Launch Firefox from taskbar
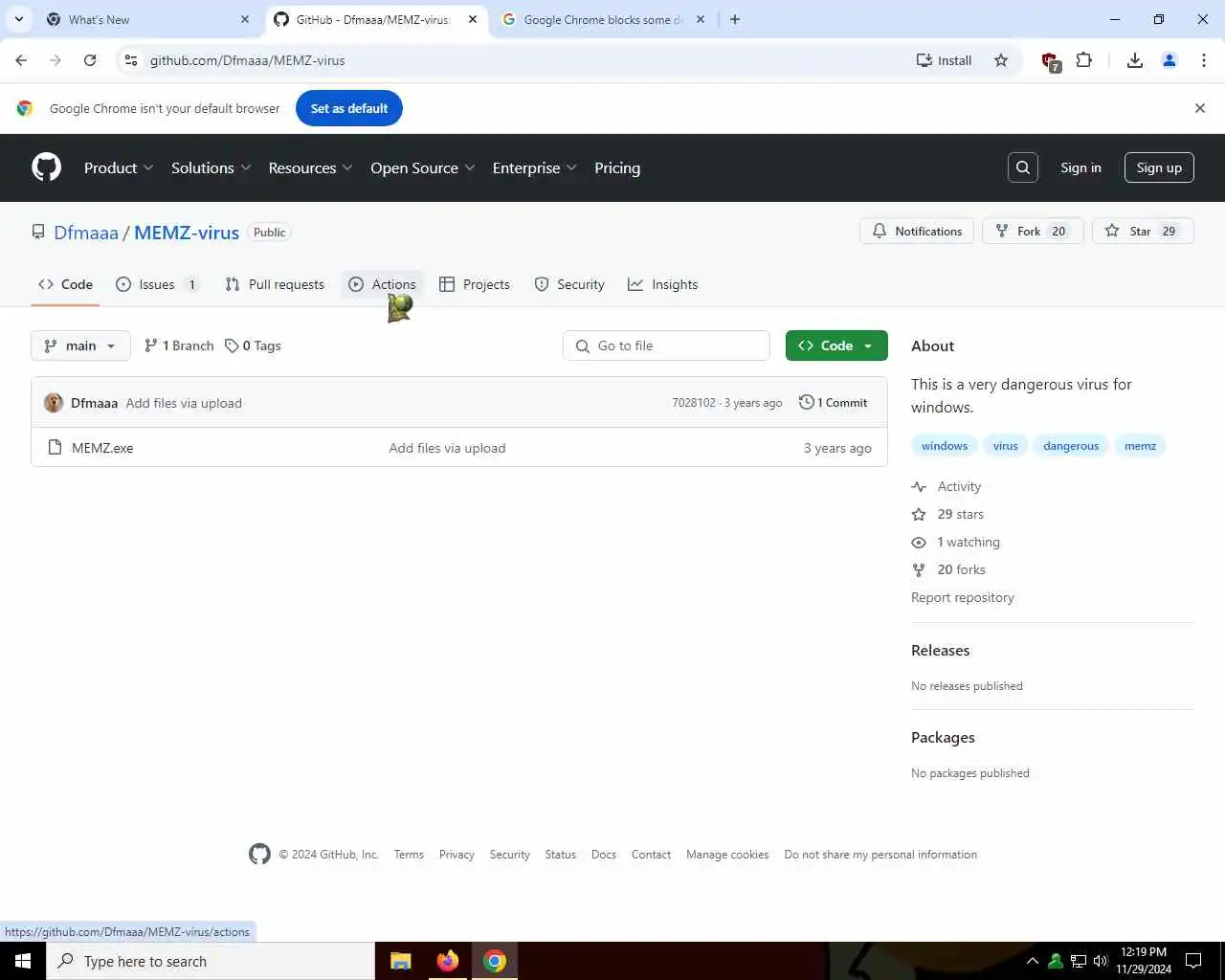The width and height of the screenshot is (1225, 980). 448,961
